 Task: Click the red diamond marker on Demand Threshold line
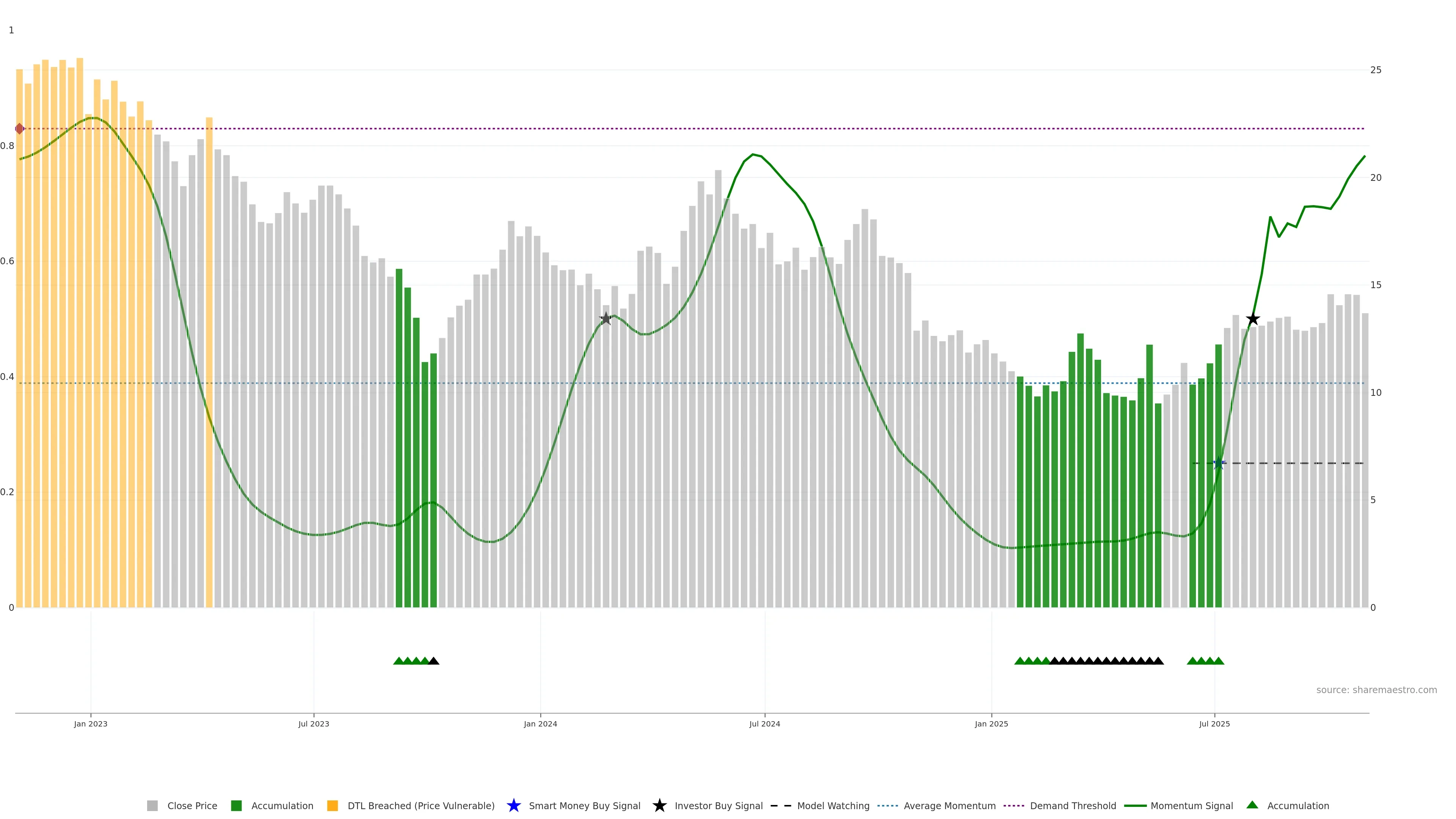20,129
